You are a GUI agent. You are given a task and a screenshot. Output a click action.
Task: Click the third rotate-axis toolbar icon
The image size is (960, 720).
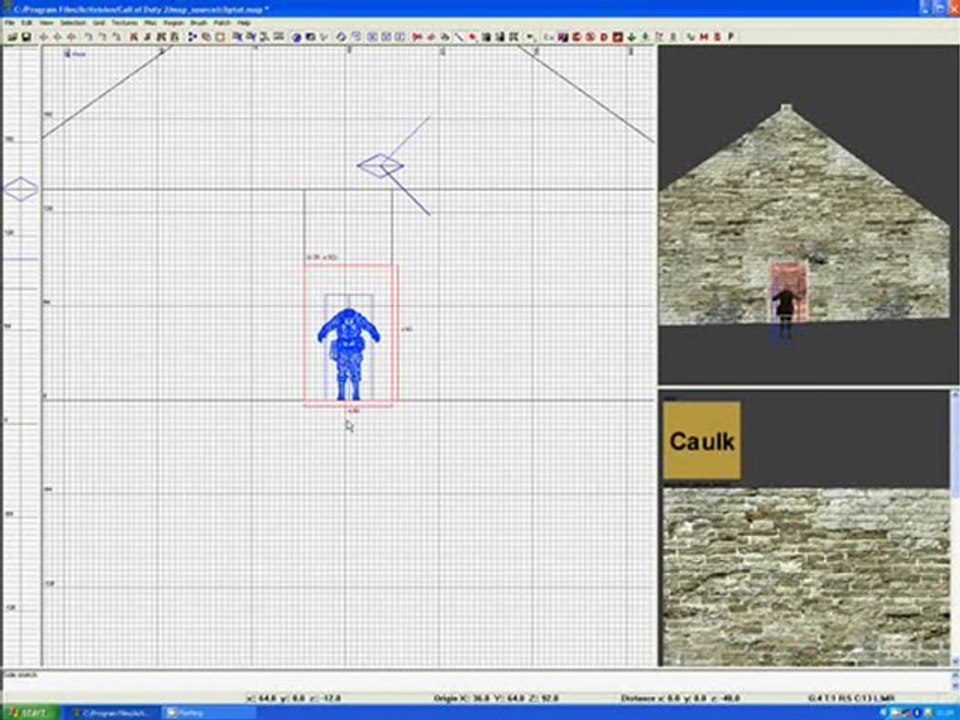pos(116,37)
